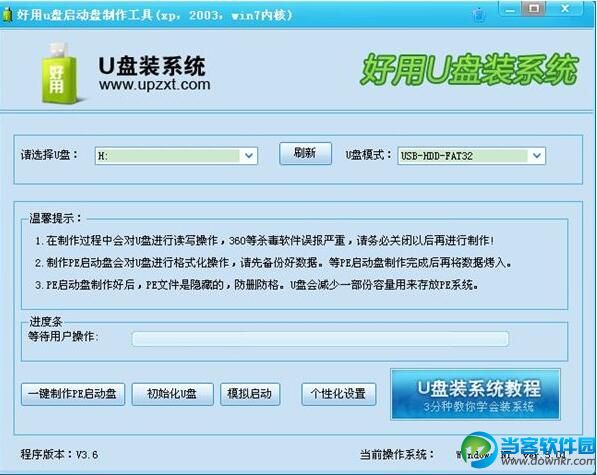Click the 刷新 refresh button
The height and width of the screenshot is (475, 597).
305,153
